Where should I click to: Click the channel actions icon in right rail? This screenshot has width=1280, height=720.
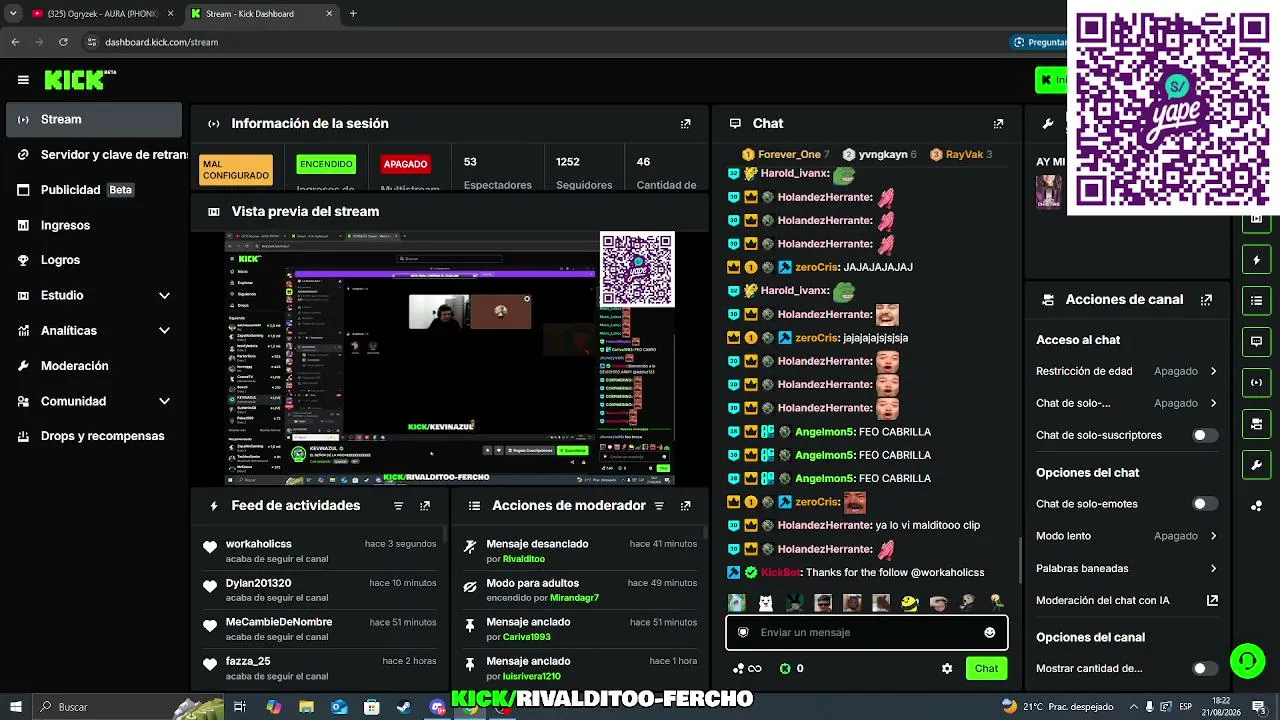tap(1257, 424)
